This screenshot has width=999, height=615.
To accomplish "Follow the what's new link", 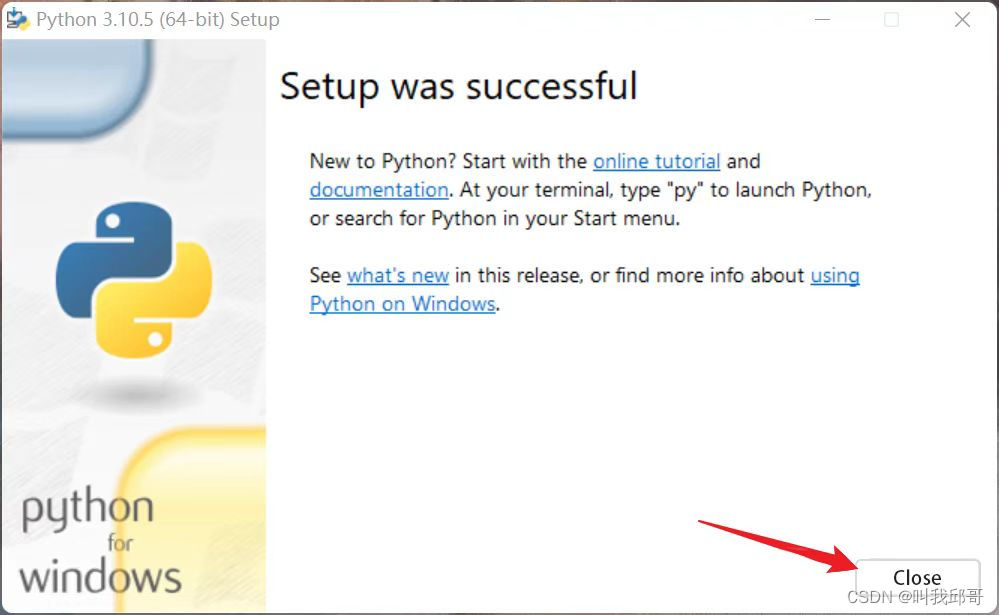I will point(397,275).
